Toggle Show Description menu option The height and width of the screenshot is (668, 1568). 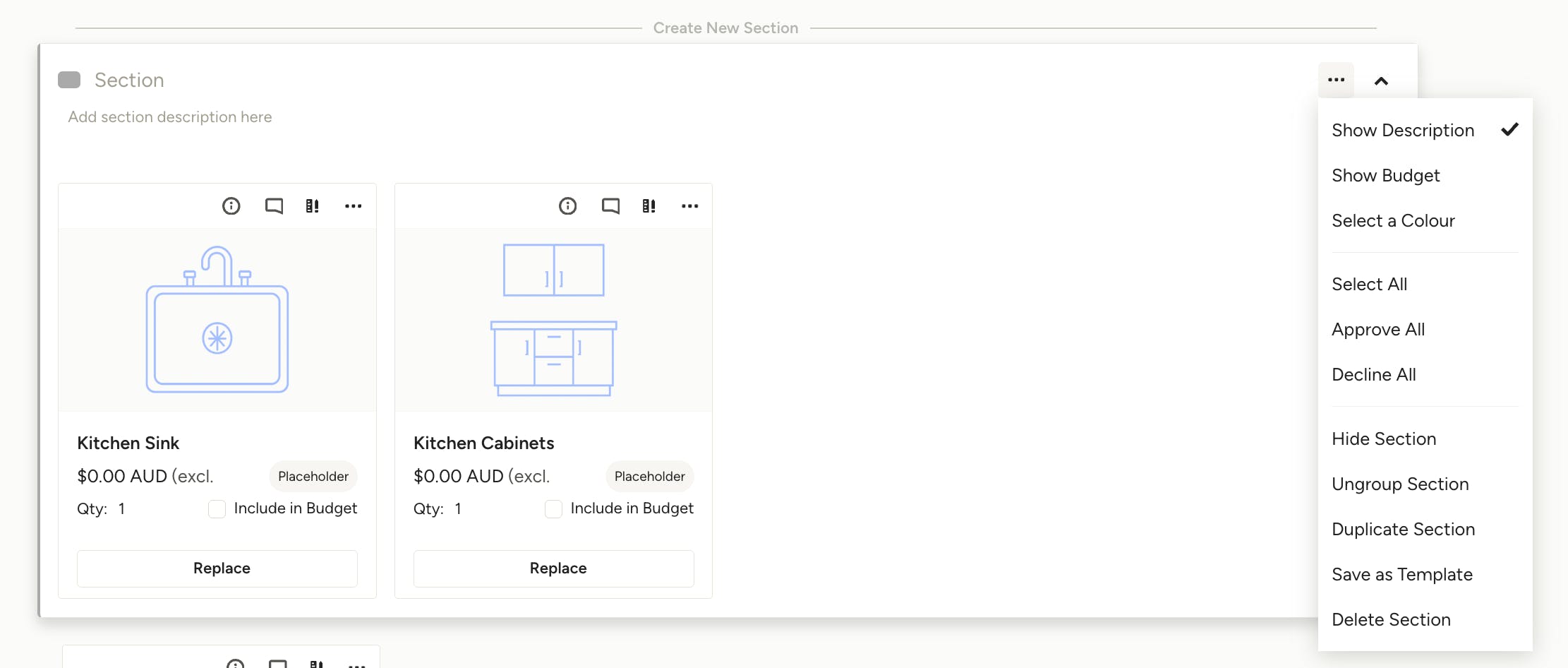coord(1402,131)
